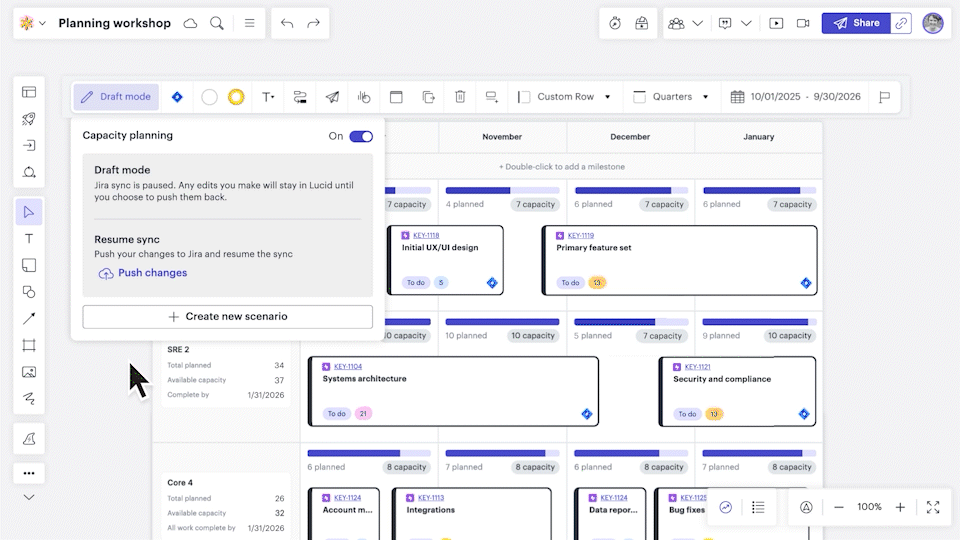960x540 pixels.
Task: Open the Custom Row dropdown
Action: tap(565, 97)
